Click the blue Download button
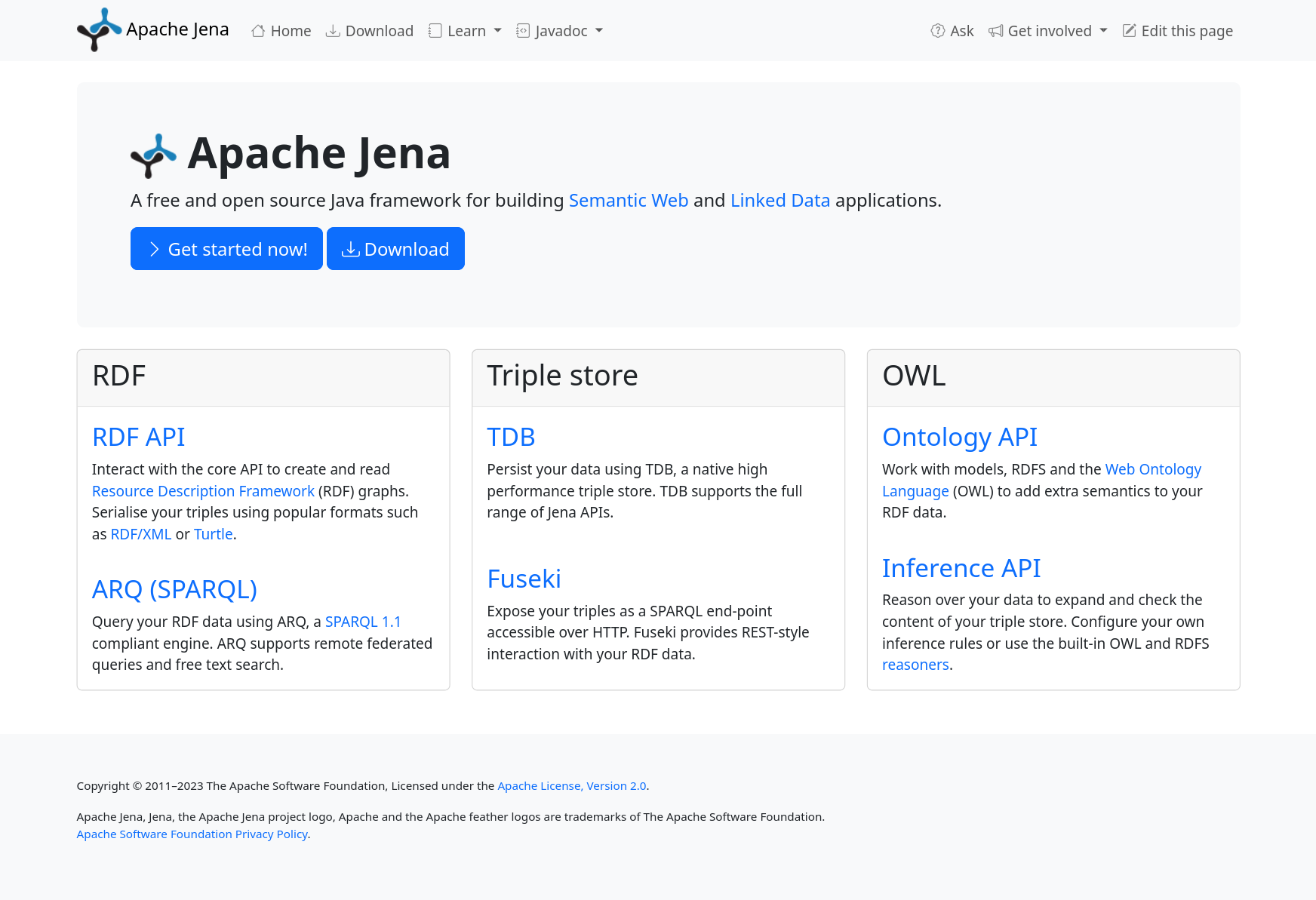Viewport: 1316px width, 900px height. click(395, 249)
